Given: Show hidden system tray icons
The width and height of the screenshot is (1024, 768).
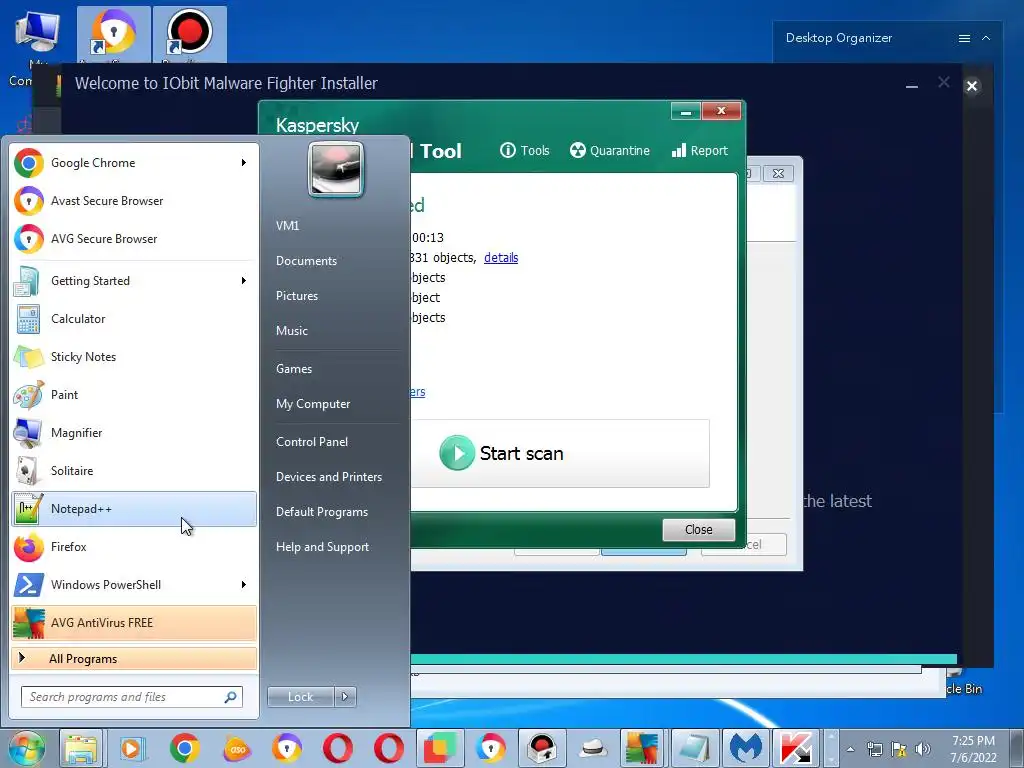Looking at the screenshot, I should [x=850, y=749].
